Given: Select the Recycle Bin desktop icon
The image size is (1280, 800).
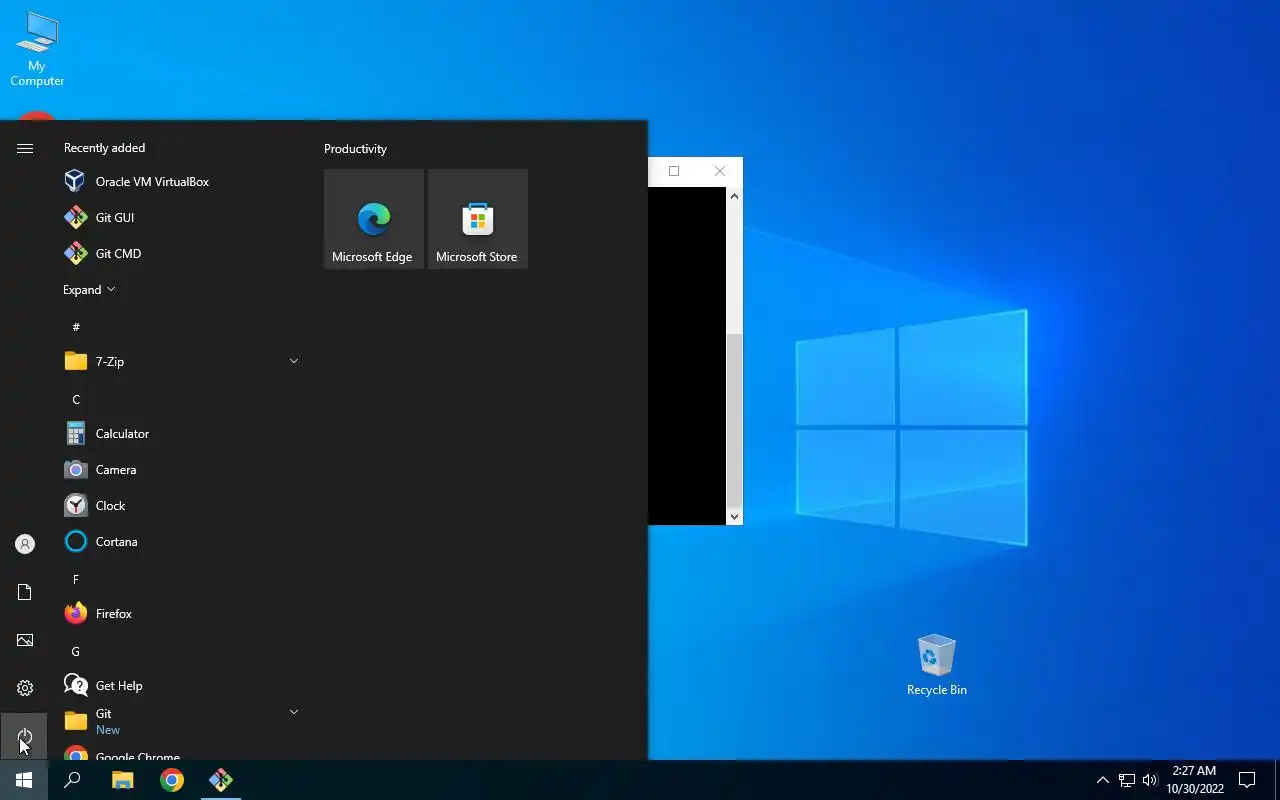Looking at the screenshot, I should point(937,665).
